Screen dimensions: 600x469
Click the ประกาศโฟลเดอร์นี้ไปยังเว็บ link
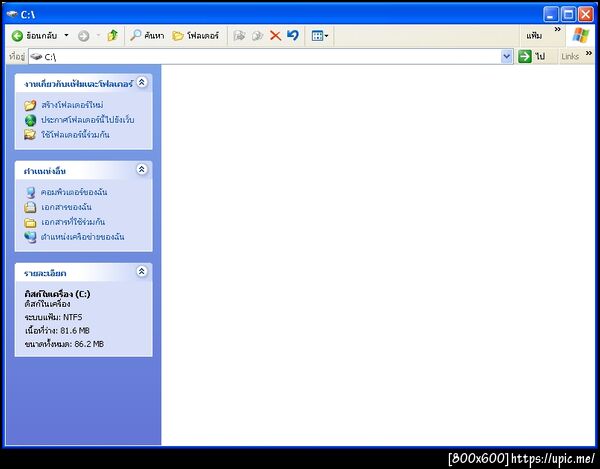[88, 120]
